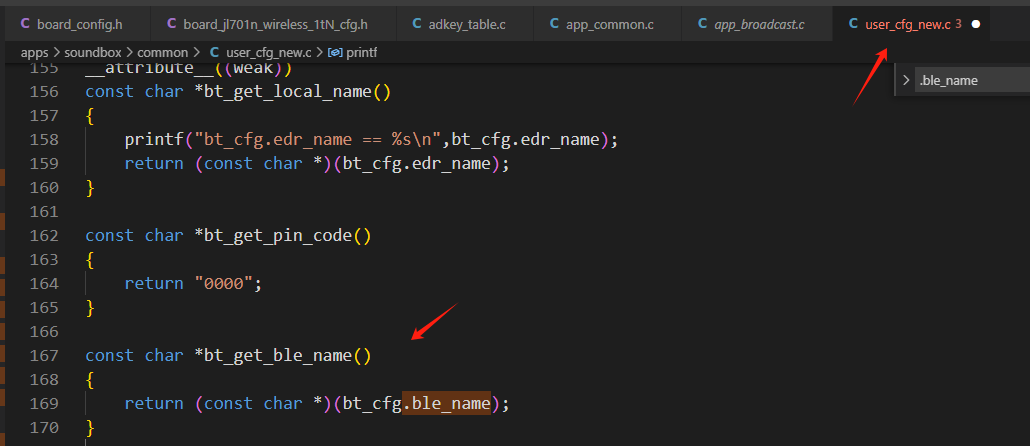Click the C icon on the user_cfg_new.c tab
1030x446 pixels.
tap(853, 24)
